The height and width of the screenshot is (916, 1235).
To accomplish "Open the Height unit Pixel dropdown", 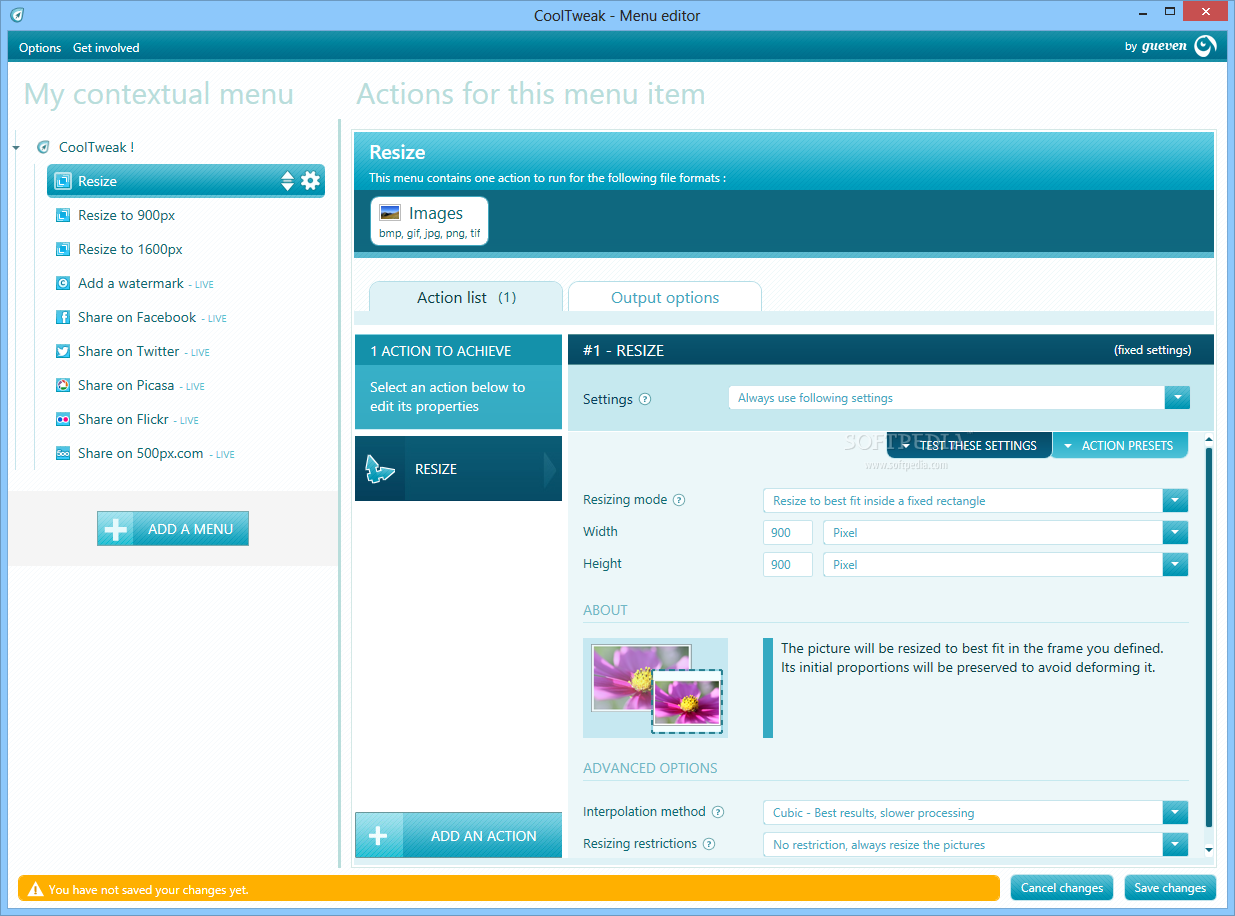I will 1176,565.
